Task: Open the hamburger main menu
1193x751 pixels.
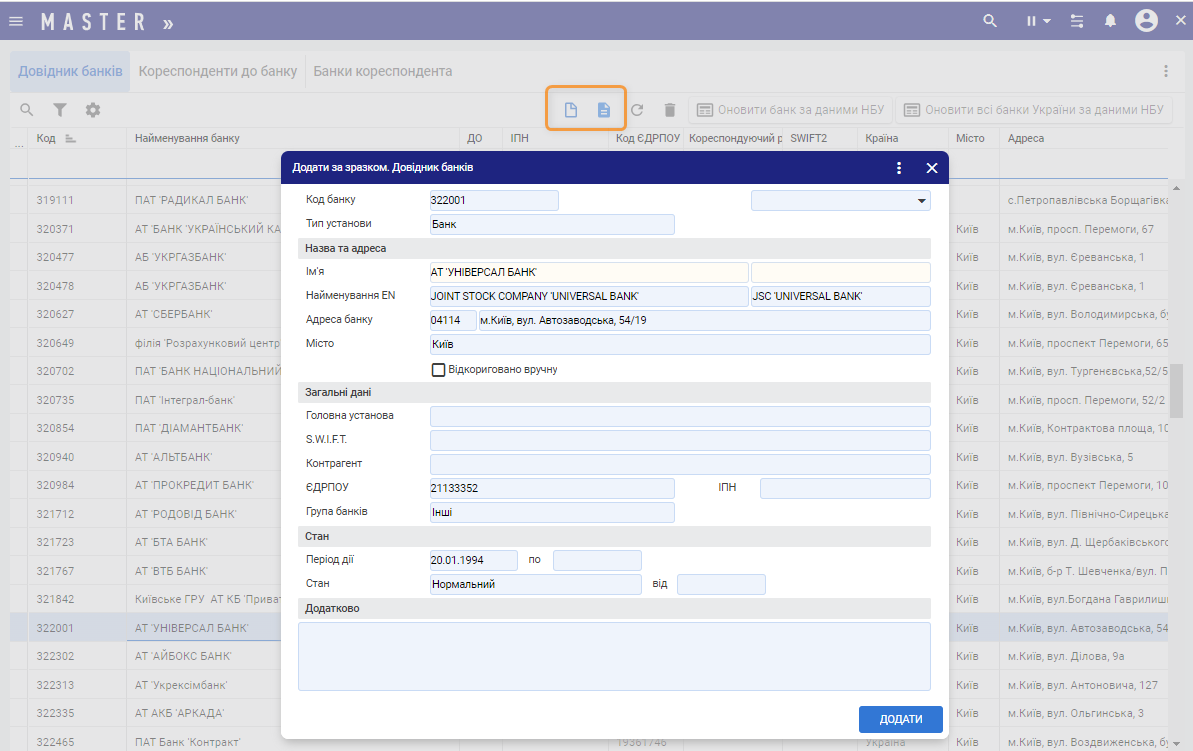Action: (x=16, y=21)
